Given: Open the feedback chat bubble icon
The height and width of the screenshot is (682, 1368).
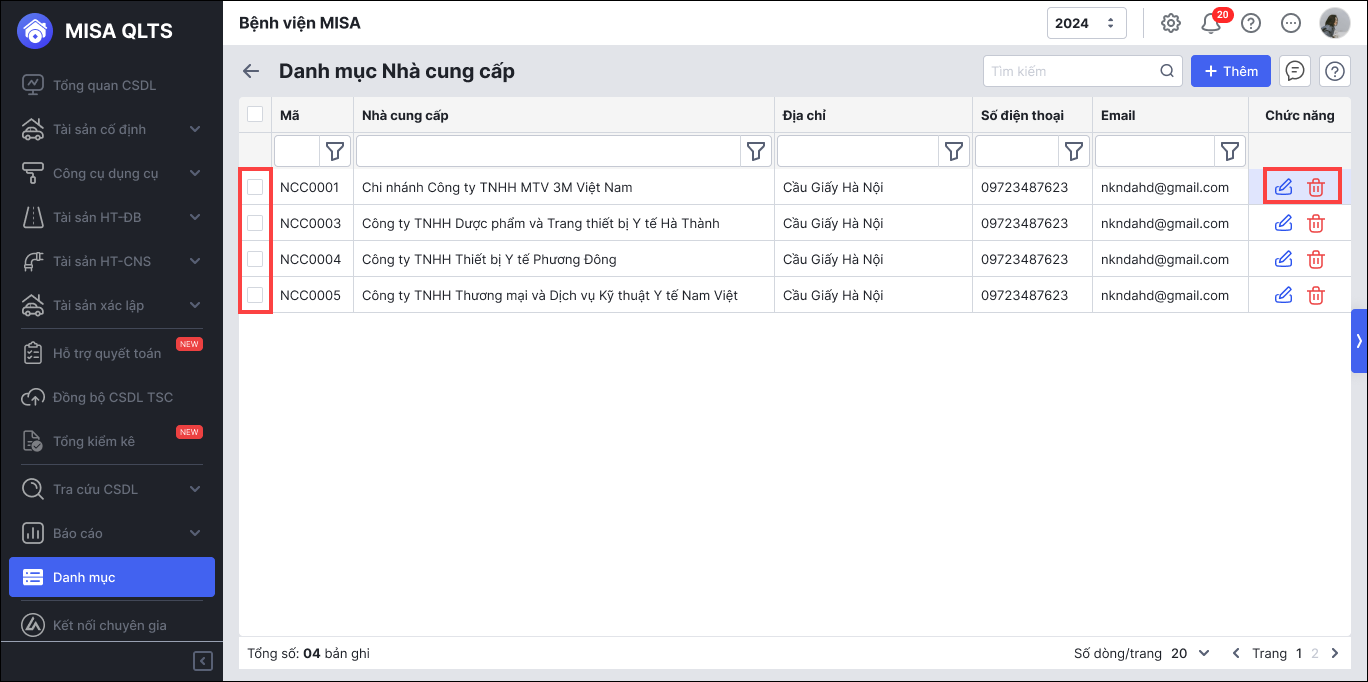Looking at the screenshot, I should [x=1295, y=71].
